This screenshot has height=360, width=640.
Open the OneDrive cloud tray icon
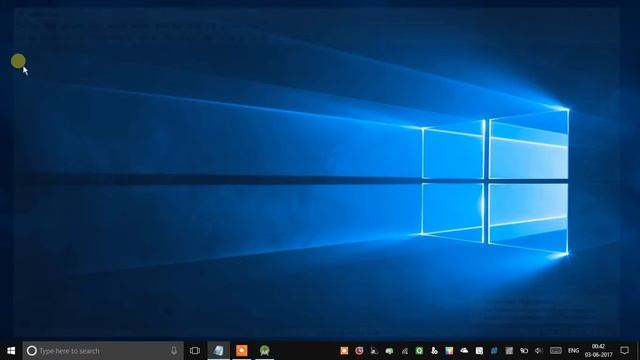click(464, 351)
